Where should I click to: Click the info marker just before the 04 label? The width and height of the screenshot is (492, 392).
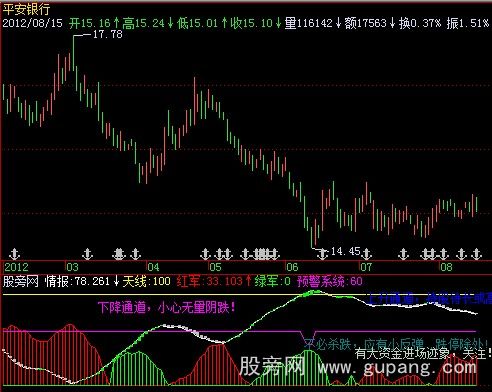click(x=136, y=254)
